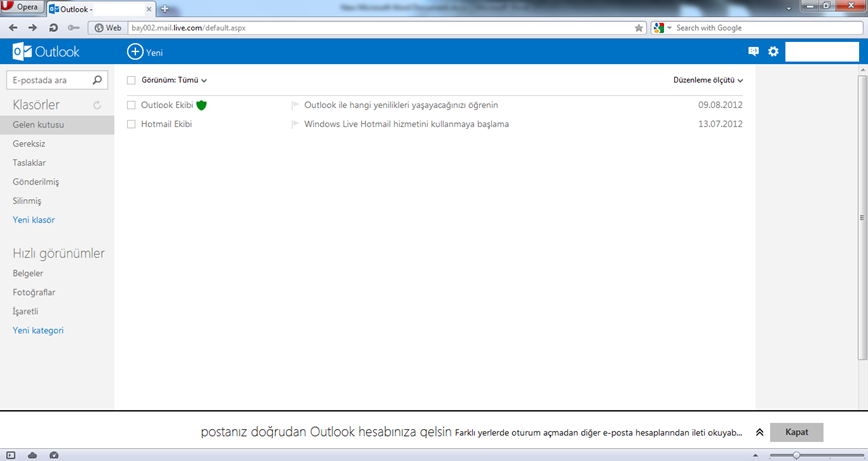Click the Yeni klasör link
The width and height of the screenshot is (868, 461).
point(34,220)
